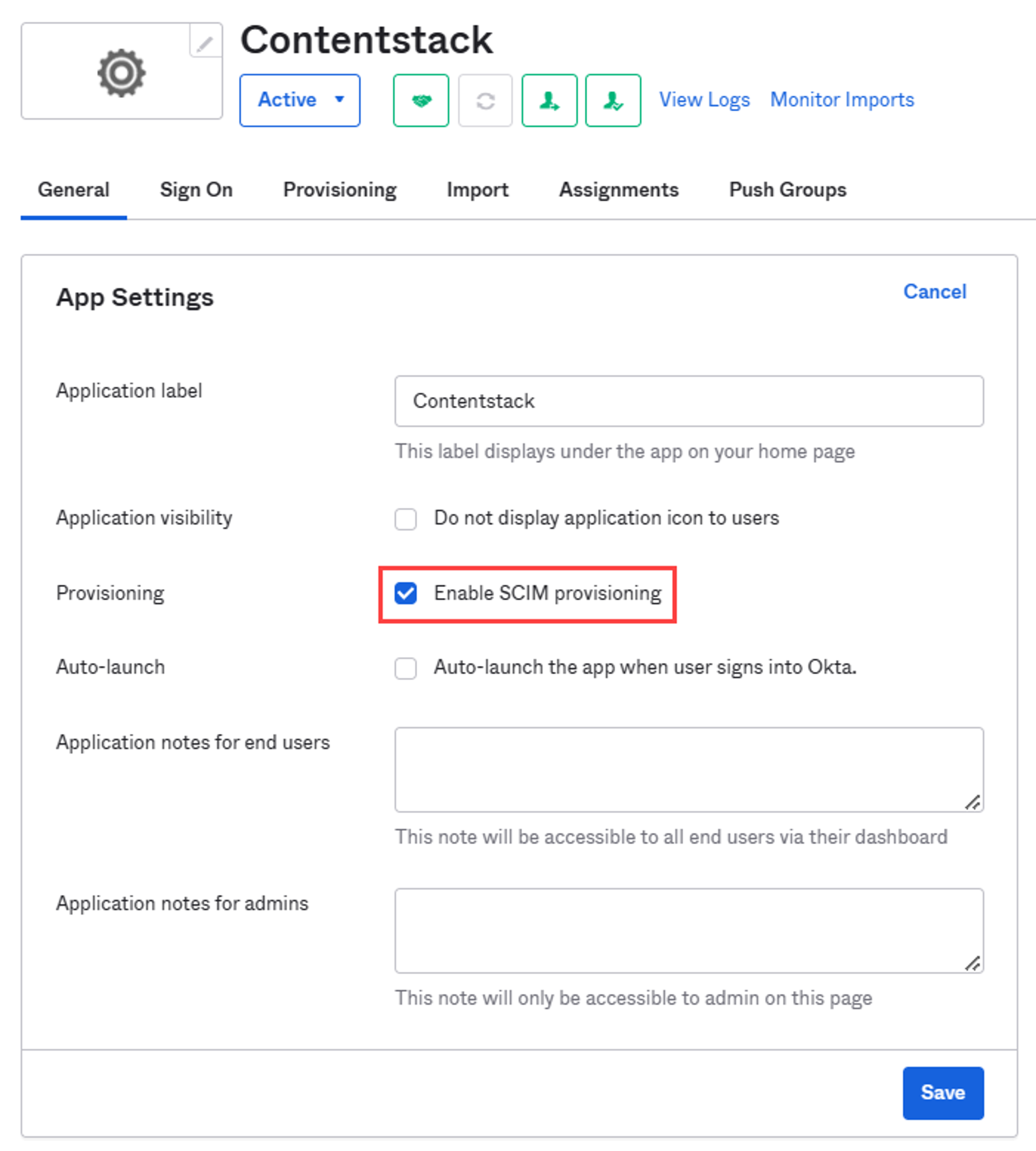Viewport: 1036px width, 1151px height.
Task: Open the Provisioning tab
Action: click(340, 190)
